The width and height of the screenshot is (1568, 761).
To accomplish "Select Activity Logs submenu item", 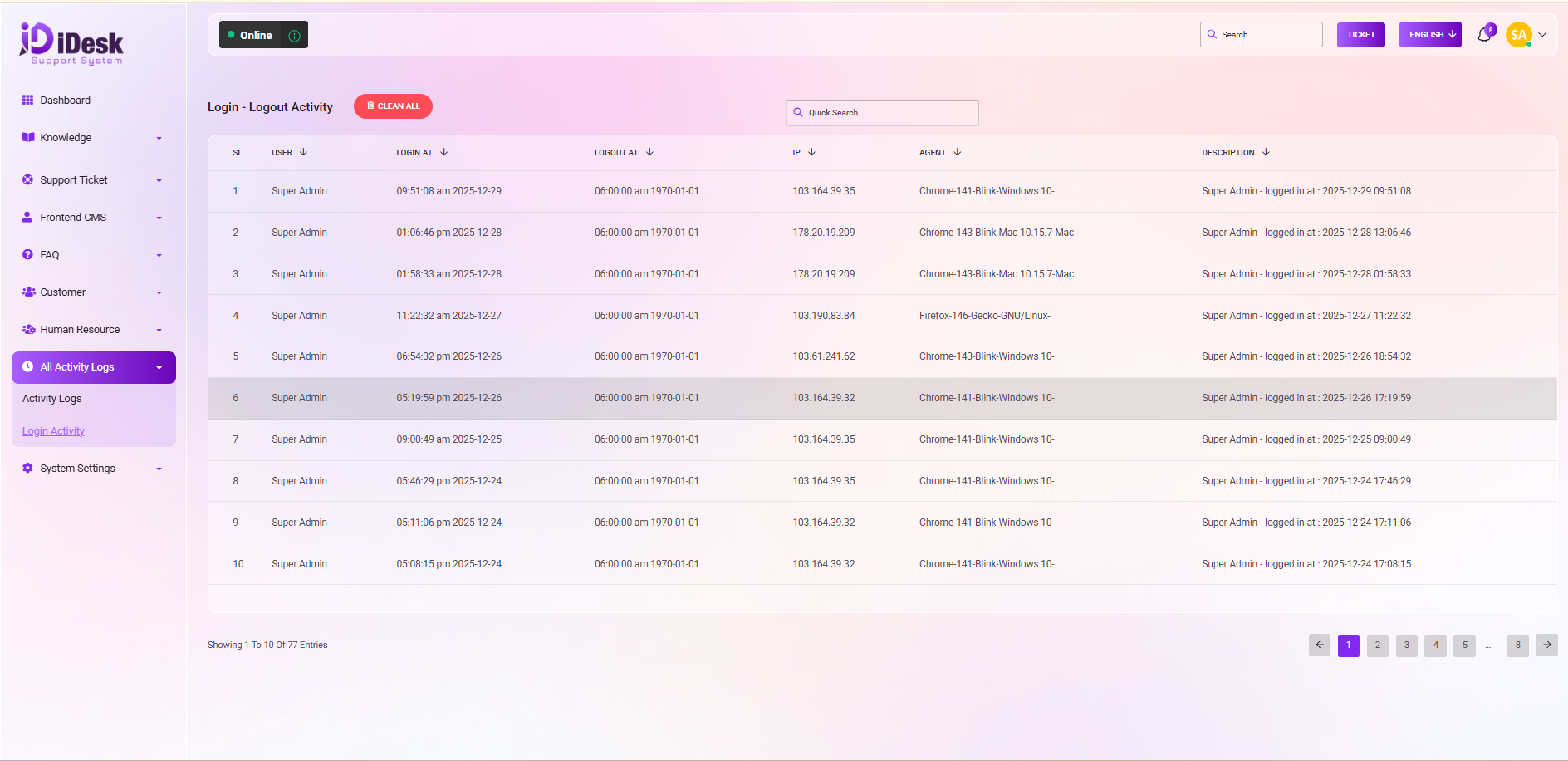I will 51,399.
